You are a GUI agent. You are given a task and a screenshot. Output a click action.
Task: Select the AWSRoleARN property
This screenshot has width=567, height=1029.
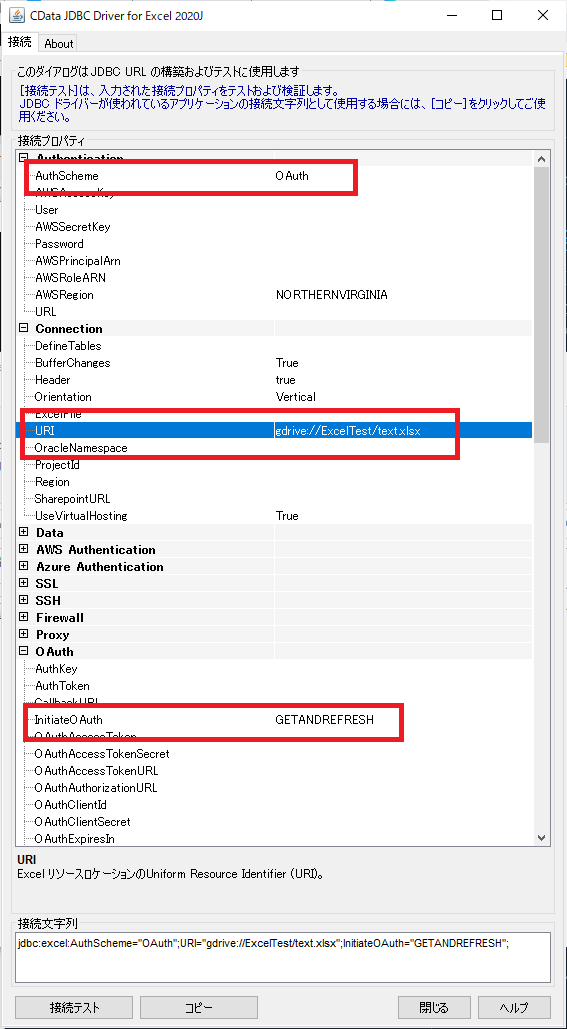click(x=274, y=278)
